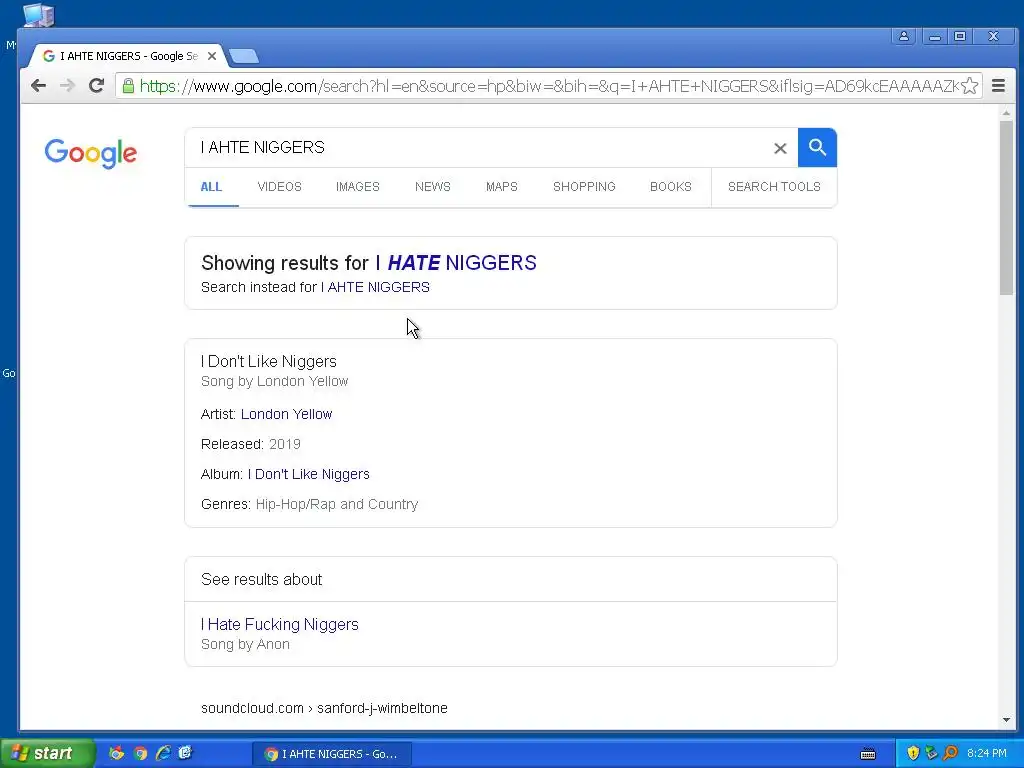1024x768 pixels.
Task: Open the Chrome profile person button
Action: click(x=904, y=36)
